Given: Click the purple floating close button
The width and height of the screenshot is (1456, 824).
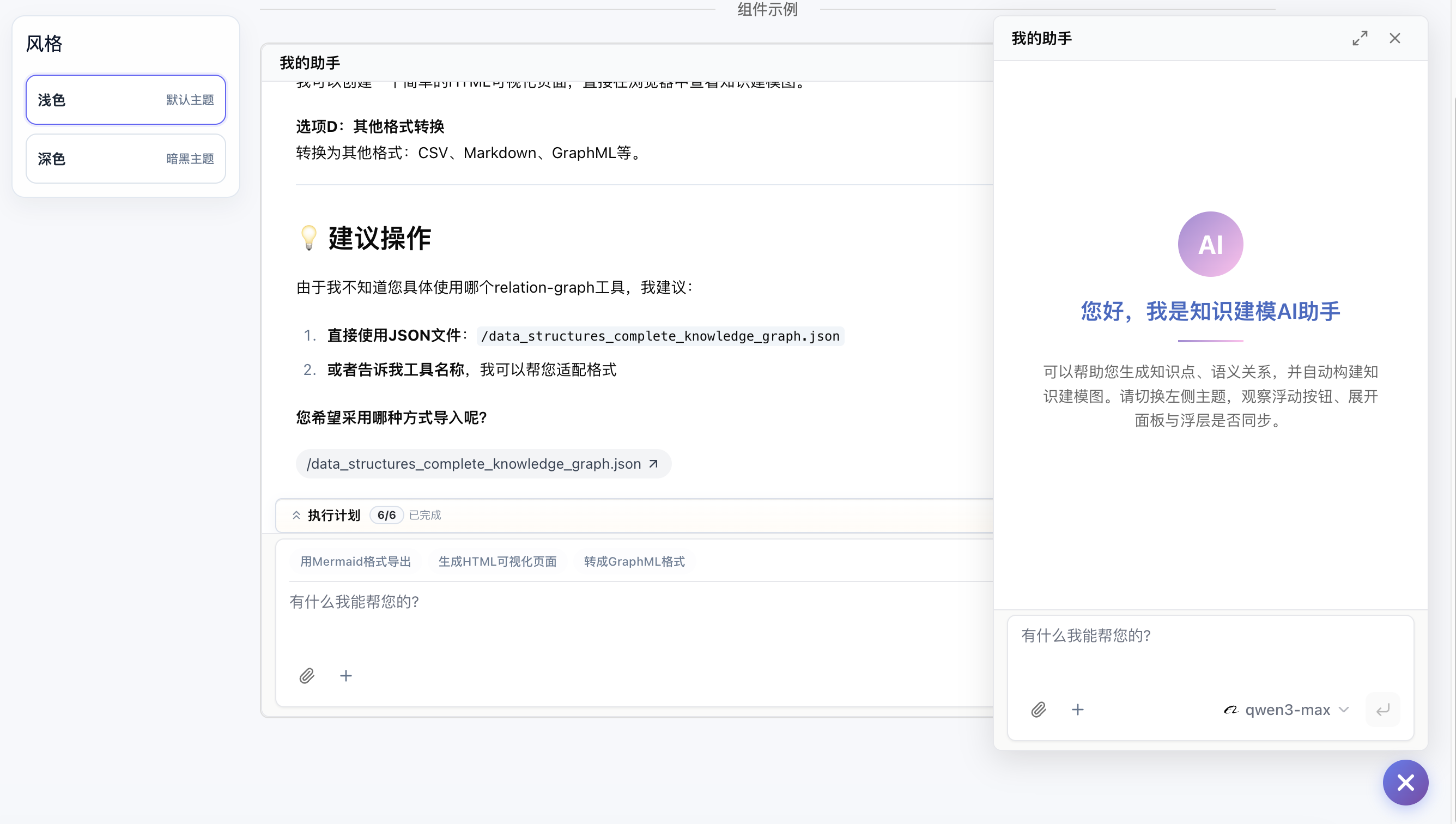Looking at the screenshot, I should click(x=1406, y=783).
